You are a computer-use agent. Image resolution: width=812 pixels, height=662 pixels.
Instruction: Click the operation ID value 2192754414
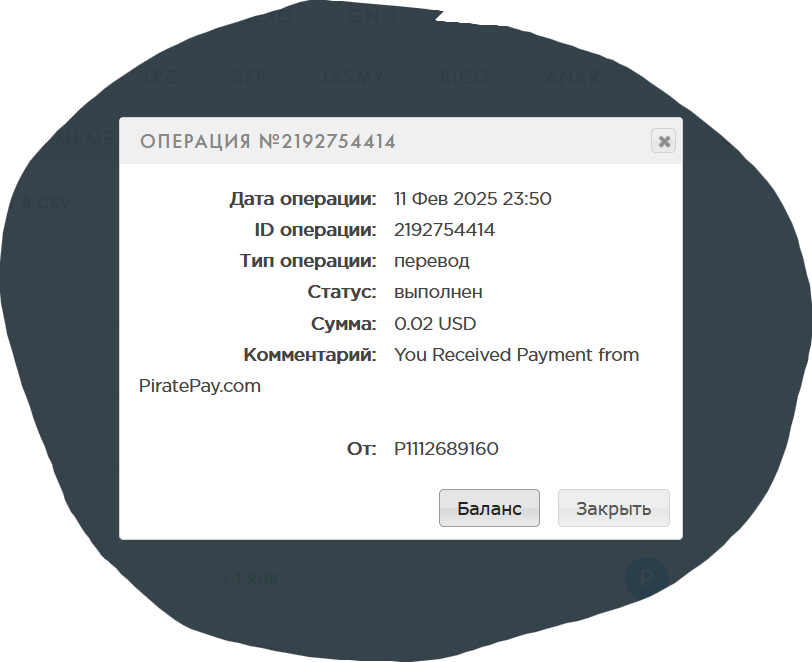444,229
